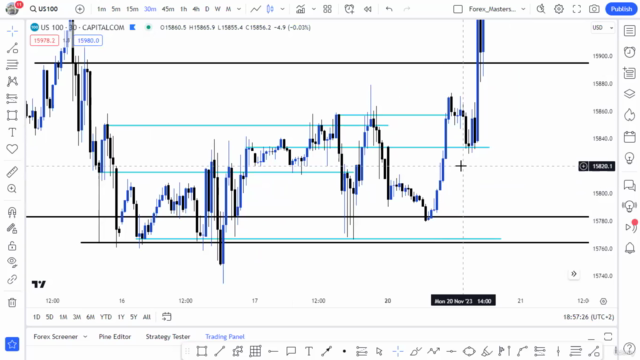Start bar Replay mode
This screenshot has height=360, width=640.
tap(367, 9)
